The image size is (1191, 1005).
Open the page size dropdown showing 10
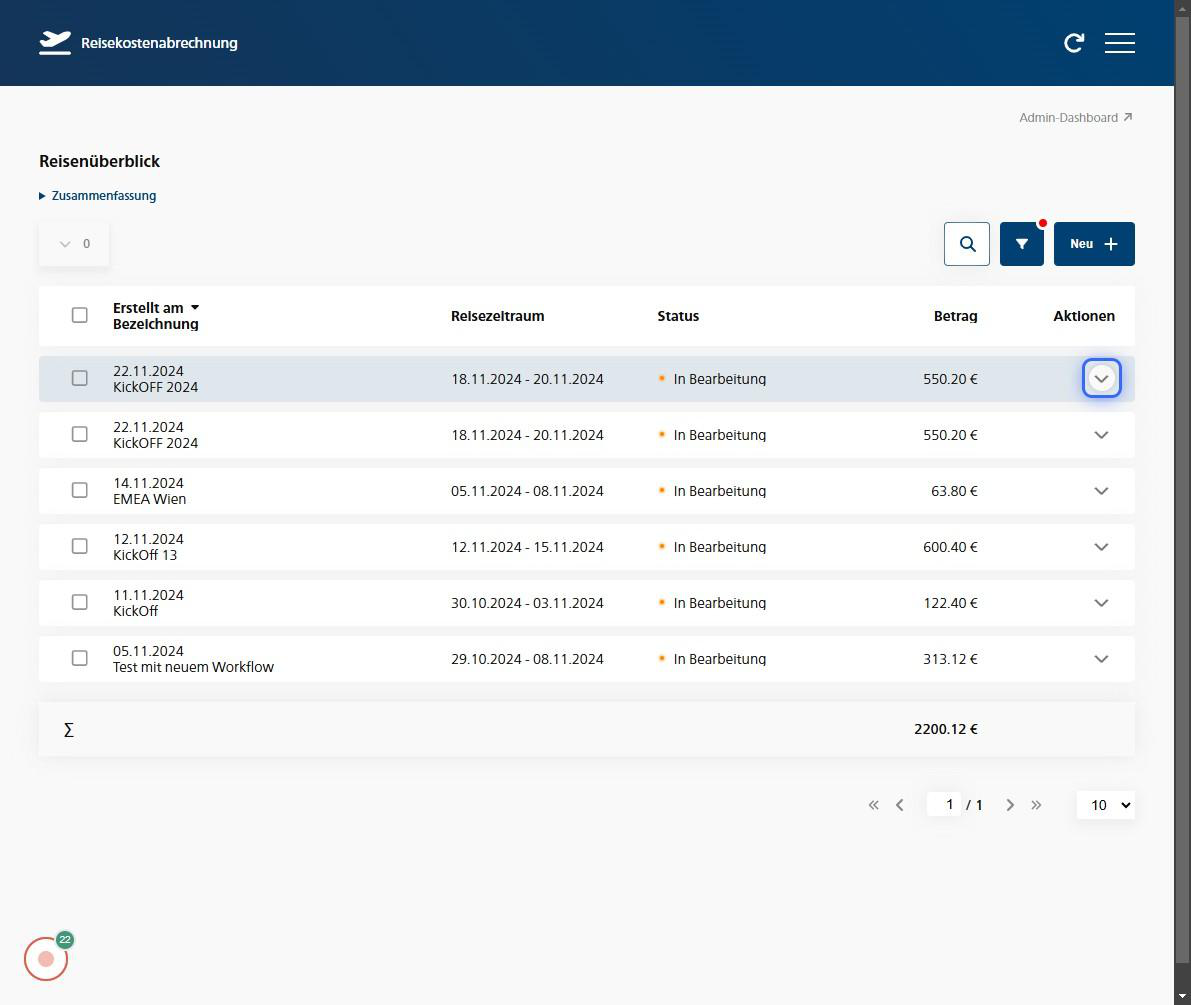(1105, 805)
